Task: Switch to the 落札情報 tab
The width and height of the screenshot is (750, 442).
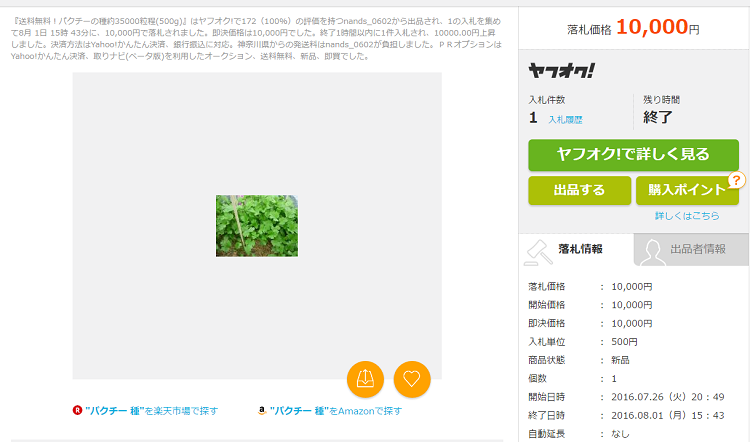Action: point(576,249)
